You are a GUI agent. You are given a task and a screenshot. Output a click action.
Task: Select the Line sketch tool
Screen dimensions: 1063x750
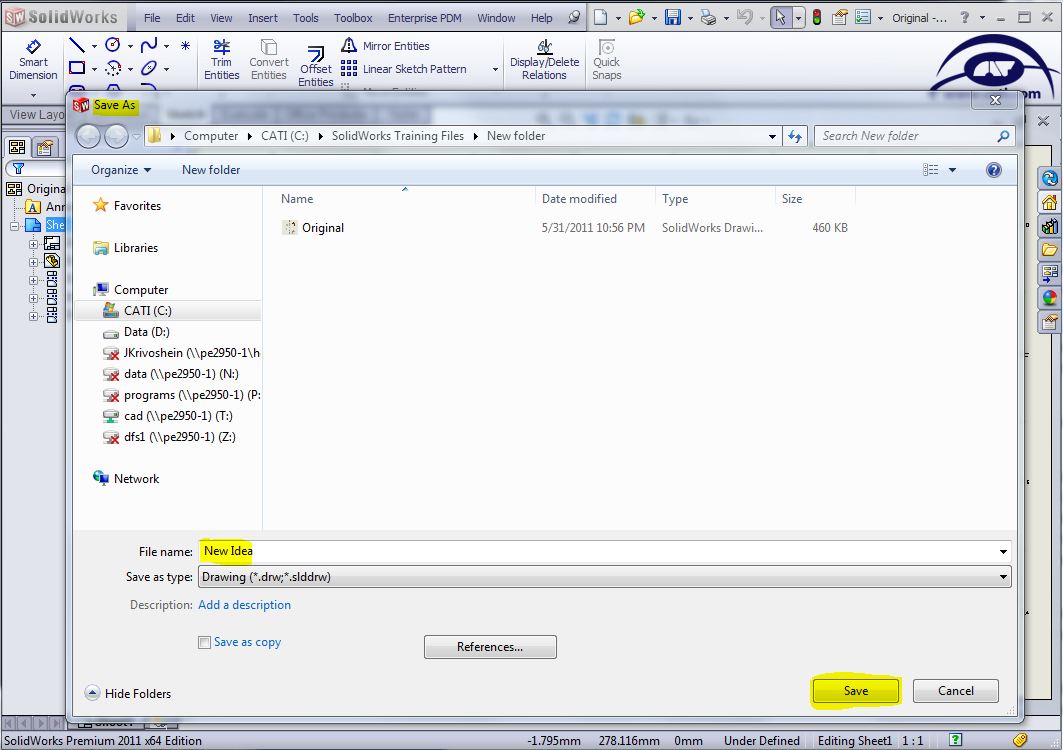(76, 46)
